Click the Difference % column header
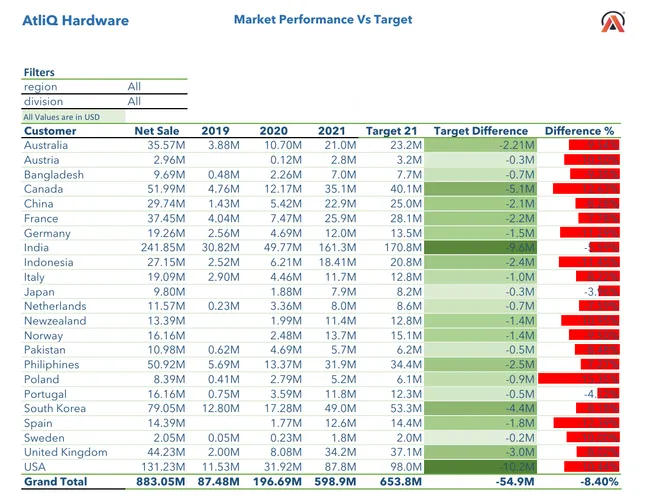Image resolution: width=650 pixels, height=500 pixels. (x=579, y=131)
